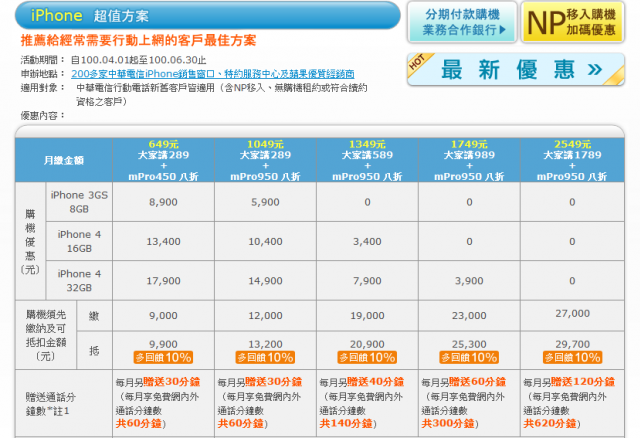
Task: Click the 活動期間 date range text
Action: point(138,60)
